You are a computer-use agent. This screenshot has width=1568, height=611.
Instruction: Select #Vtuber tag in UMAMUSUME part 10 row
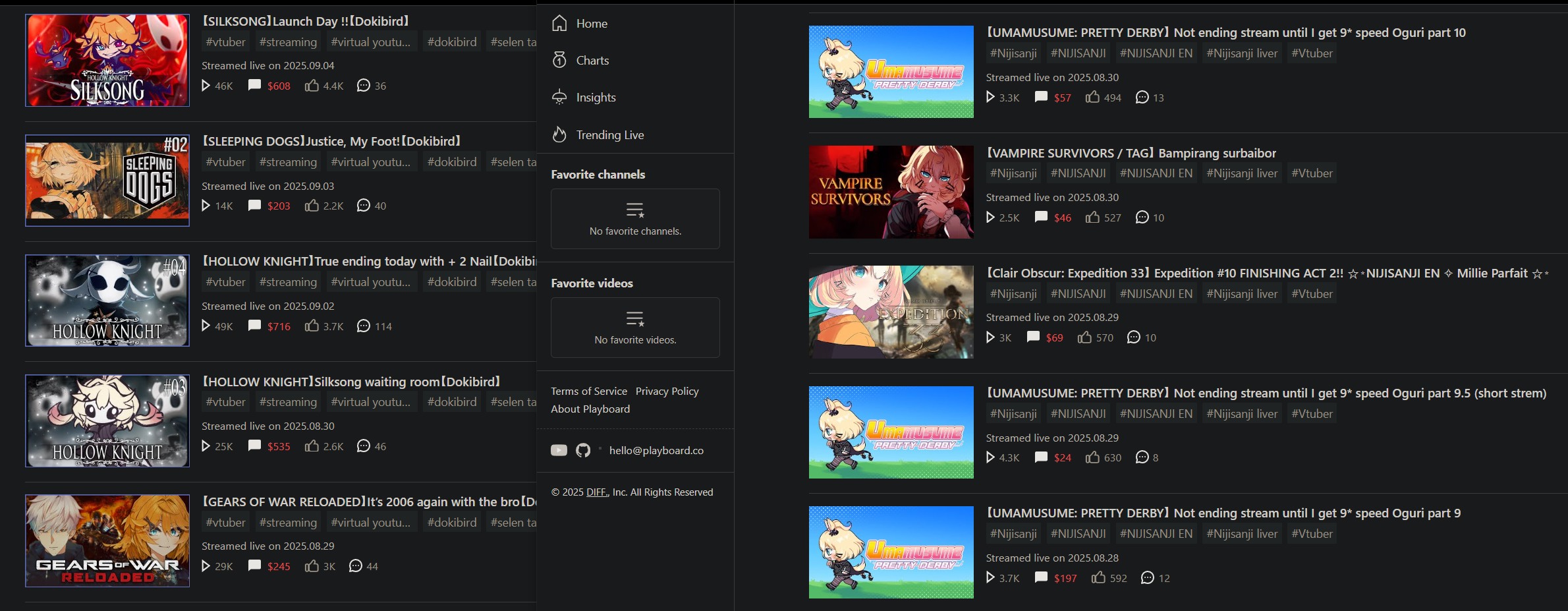(x=1312, y=53)
